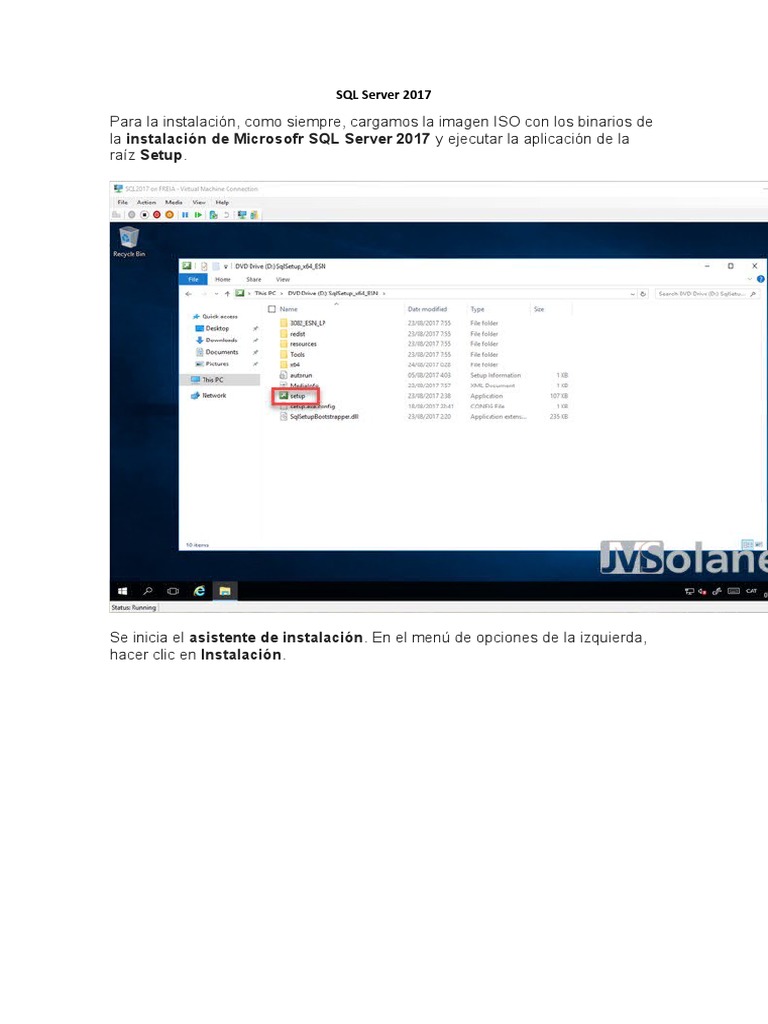The image size is (768, 1024).
Task: Open the Action menu of the VM connection window
Action: tap(146, 202)
